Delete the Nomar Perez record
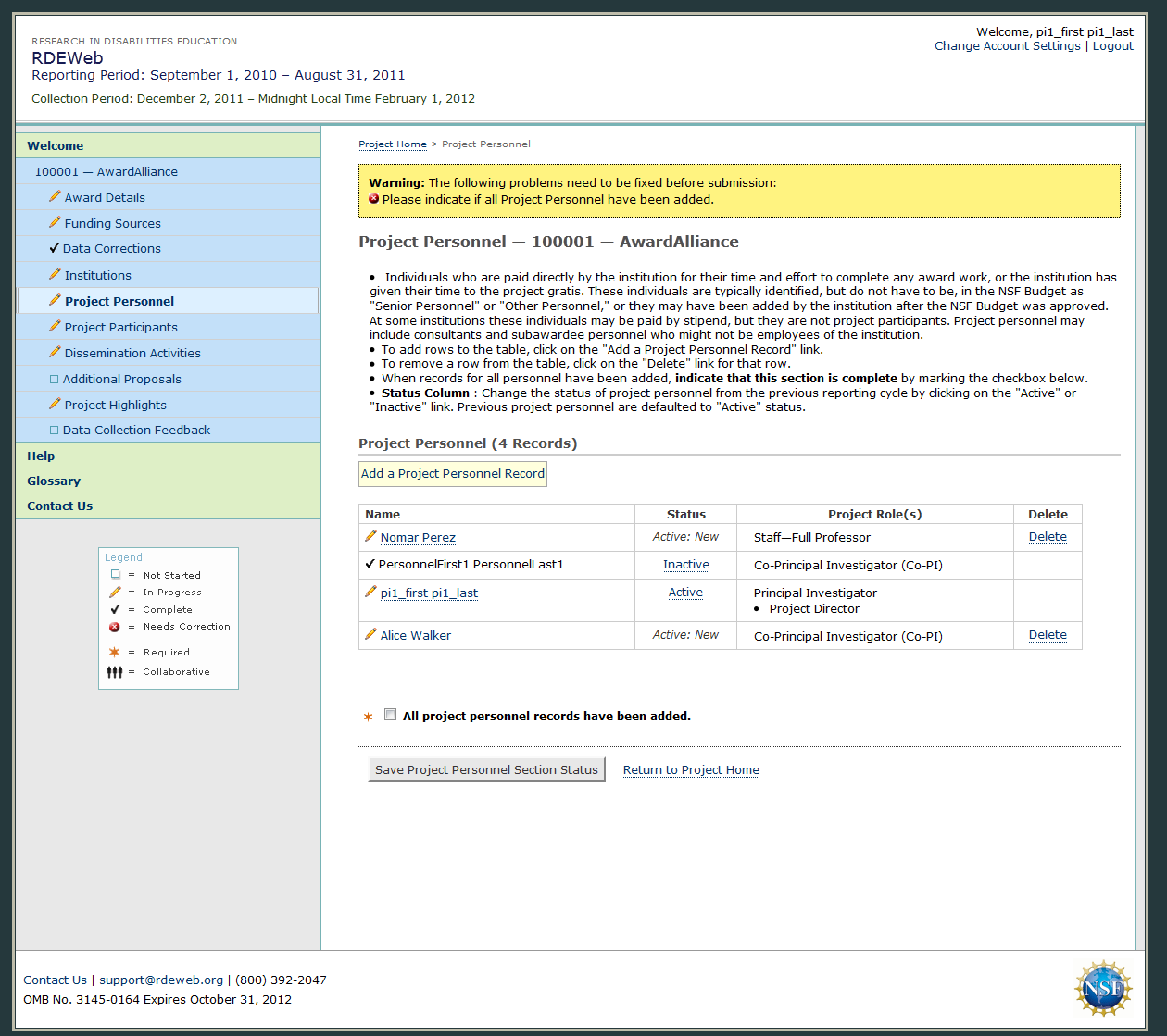Viewport: 1167px width, 1036px height. tap(1048, 537)
